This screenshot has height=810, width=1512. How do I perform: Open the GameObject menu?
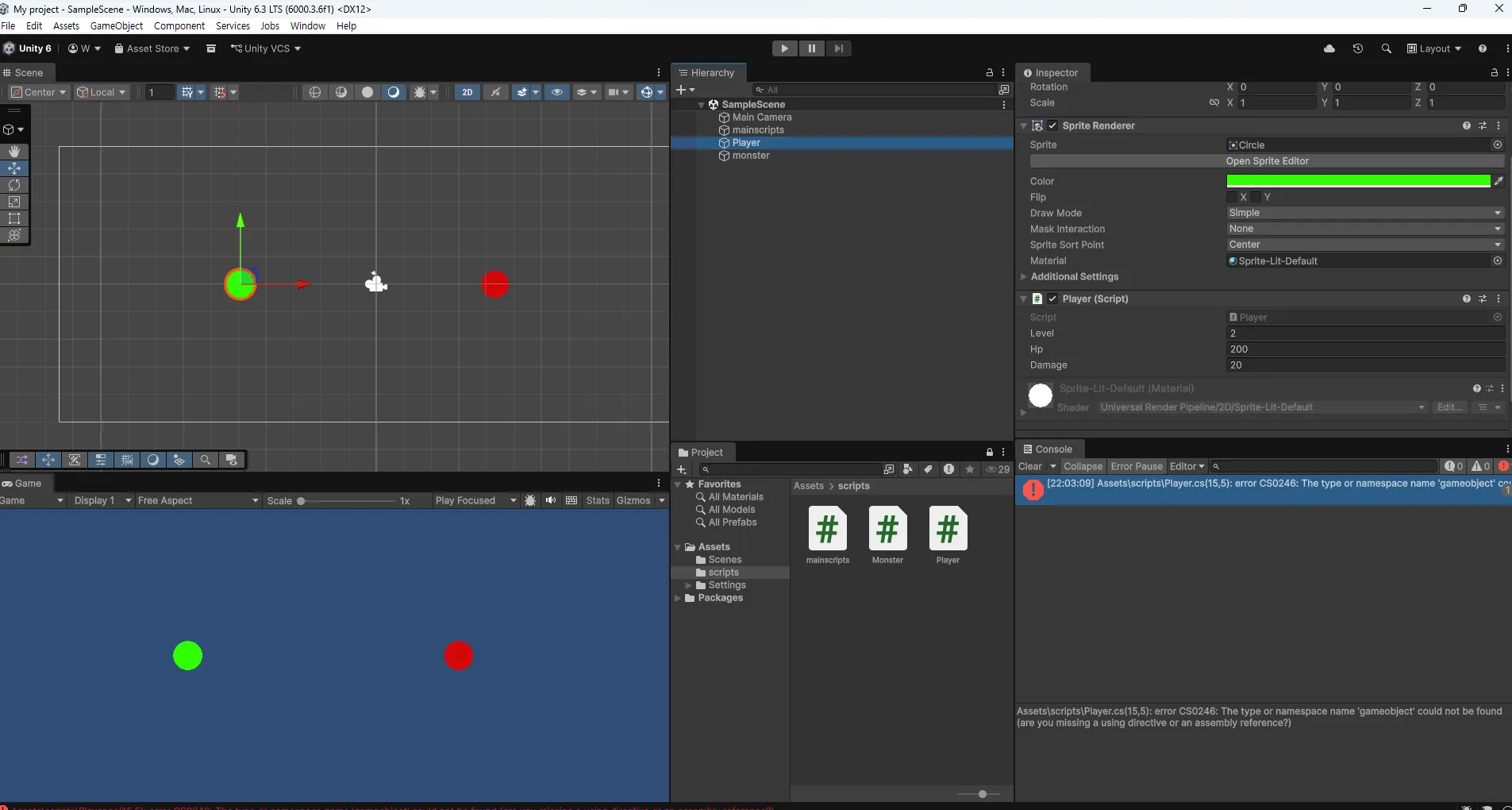pos(117,25)
